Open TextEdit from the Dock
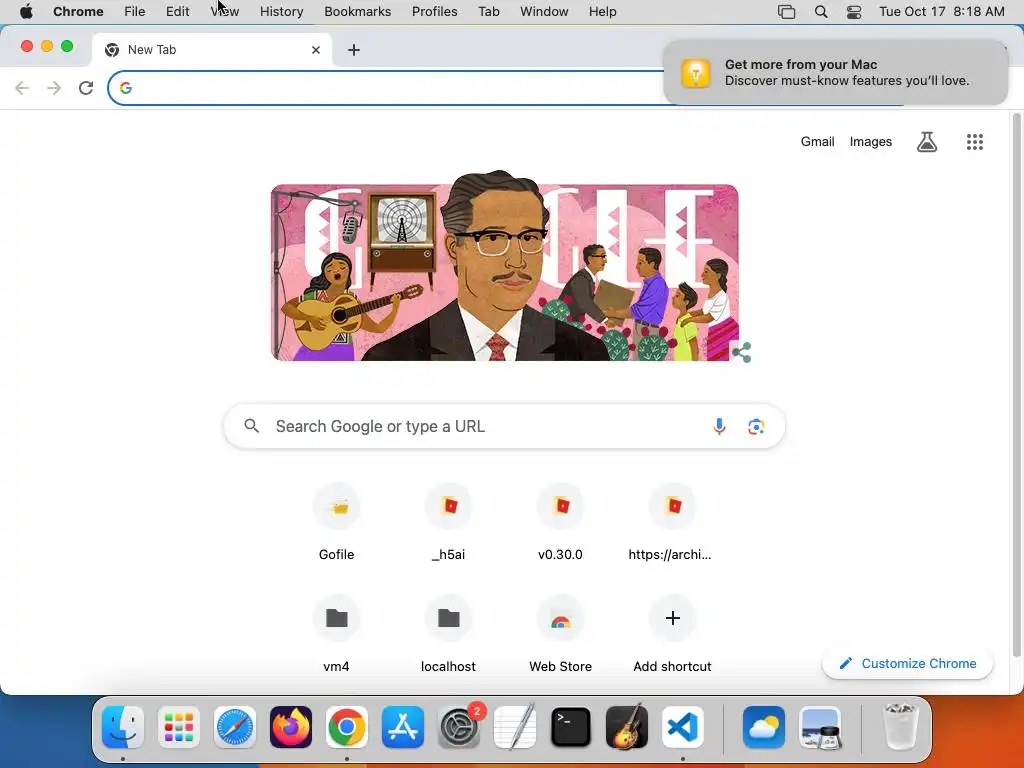 click(x=515, y=727)
